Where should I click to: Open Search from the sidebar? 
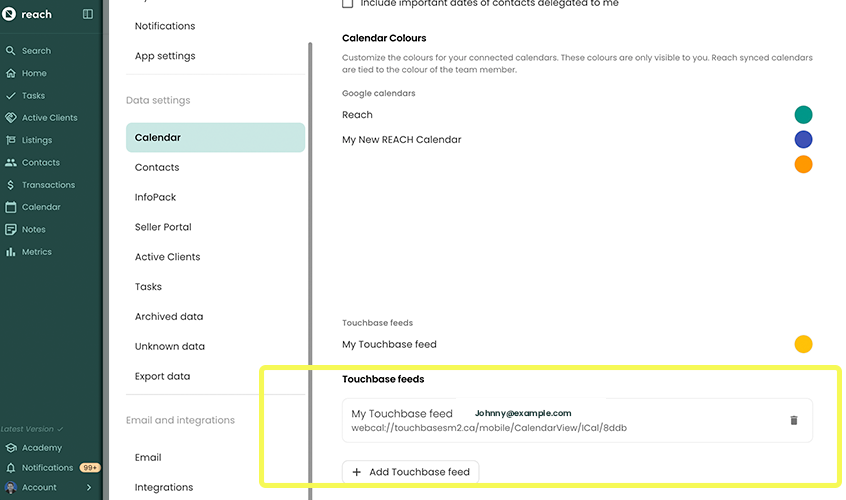(36, 51)
